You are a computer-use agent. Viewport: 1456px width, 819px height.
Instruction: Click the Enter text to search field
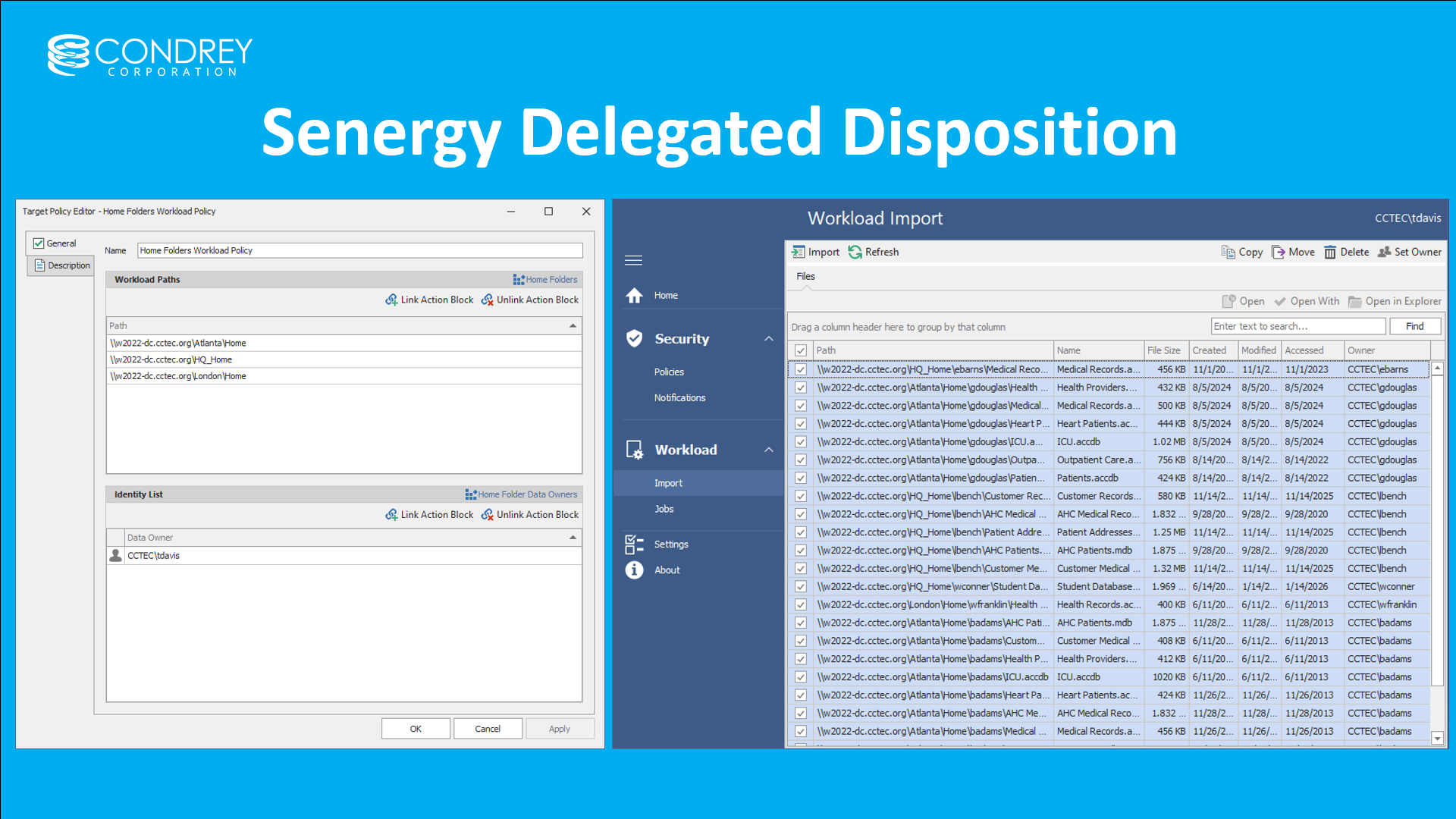pyautogui.click(x=1298, y=326)
